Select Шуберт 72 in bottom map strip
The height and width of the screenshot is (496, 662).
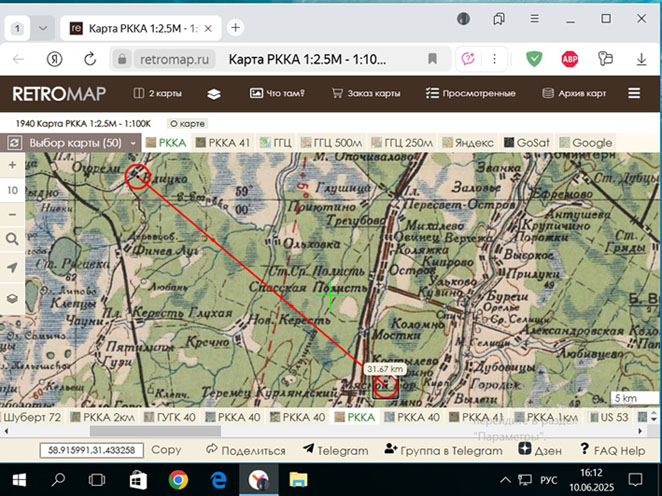point(32,417)
